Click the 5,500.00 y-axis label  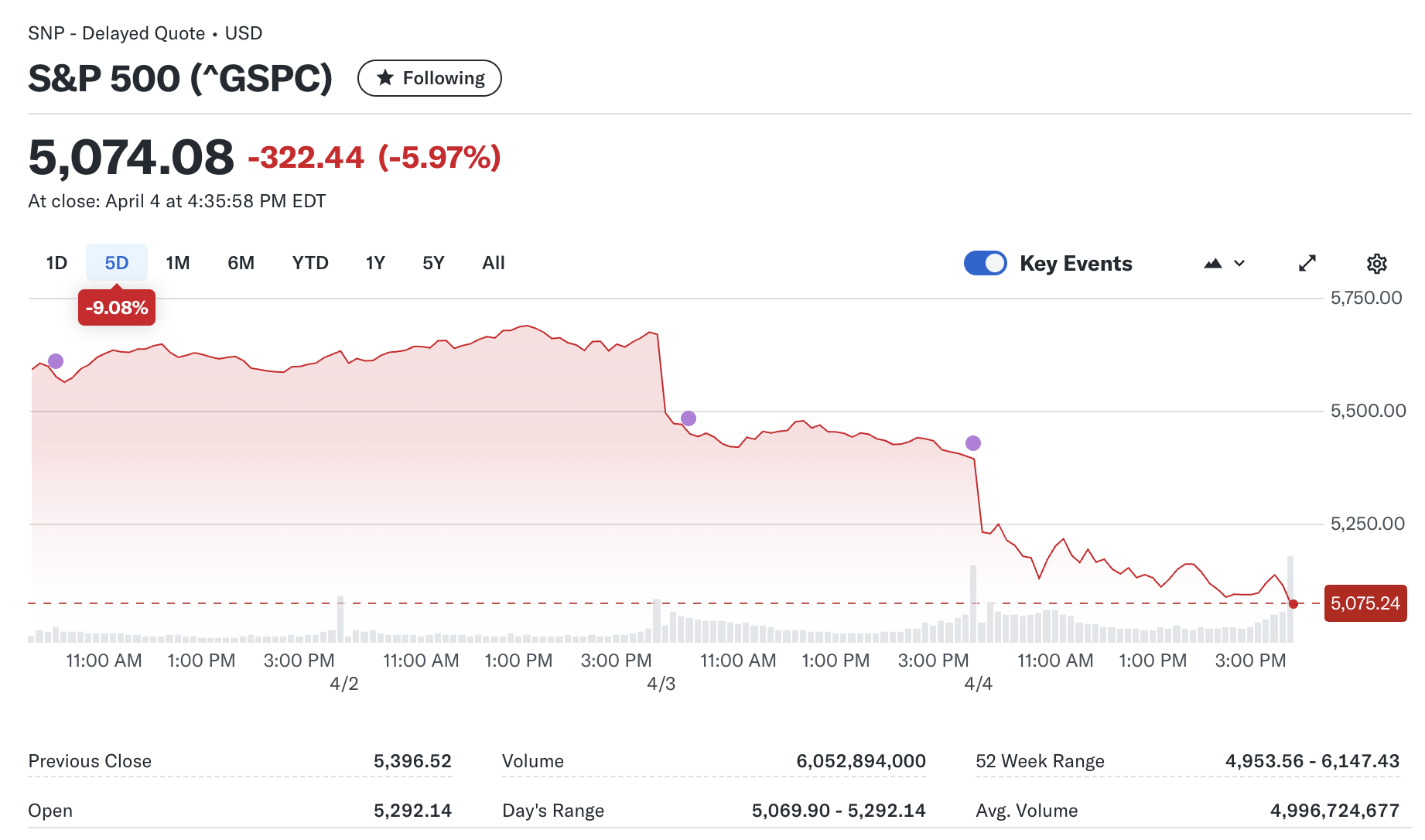(1368, 411)
